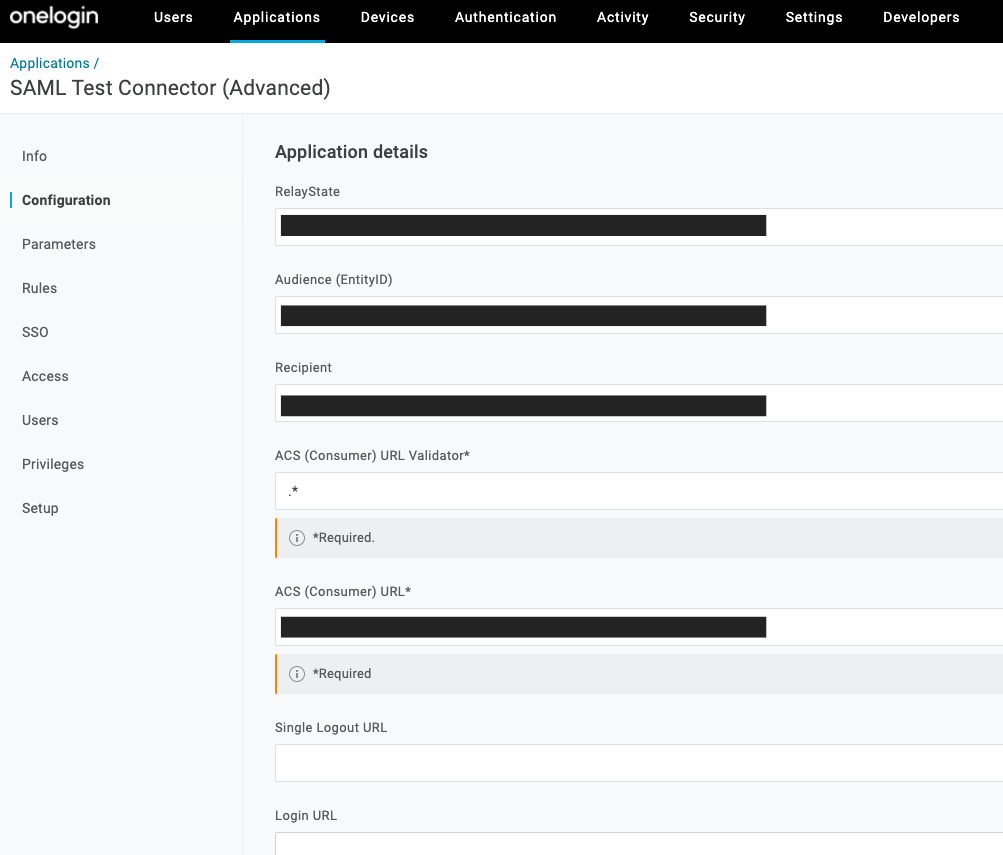
Task: Open the Authentication menu
Action: (505, 18)
